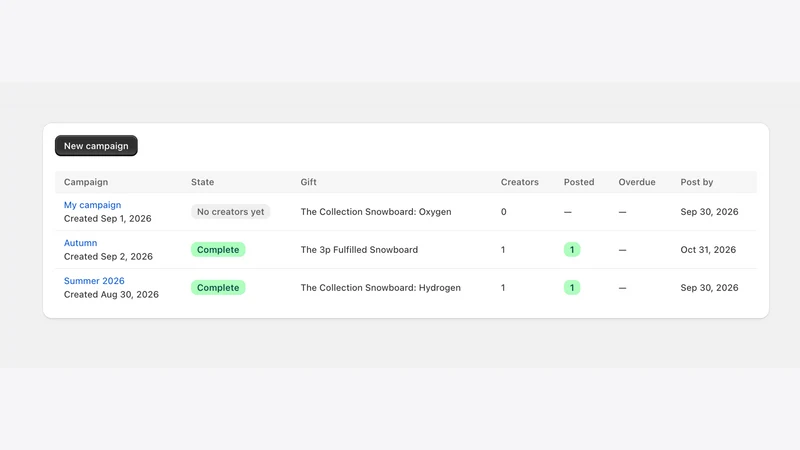Image resolution: width=800 pixels, height=450 pixels.
Task: Click the Posted count badge for Autumn
Action: [x=571, y=249]
